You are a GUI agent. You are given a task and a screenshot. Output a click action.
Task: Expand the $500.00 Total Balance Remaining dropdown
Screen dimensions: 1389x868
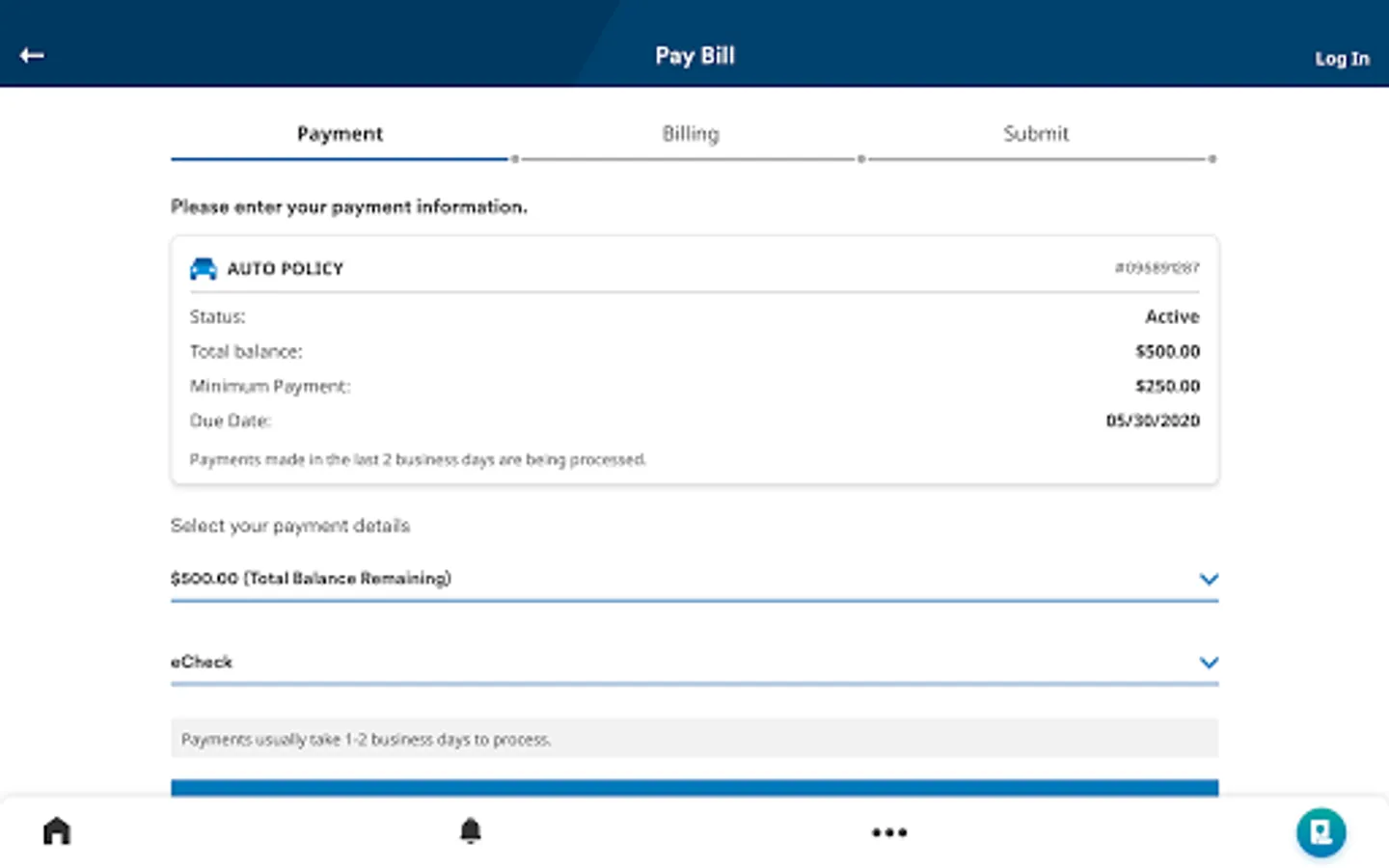point(694,579)
